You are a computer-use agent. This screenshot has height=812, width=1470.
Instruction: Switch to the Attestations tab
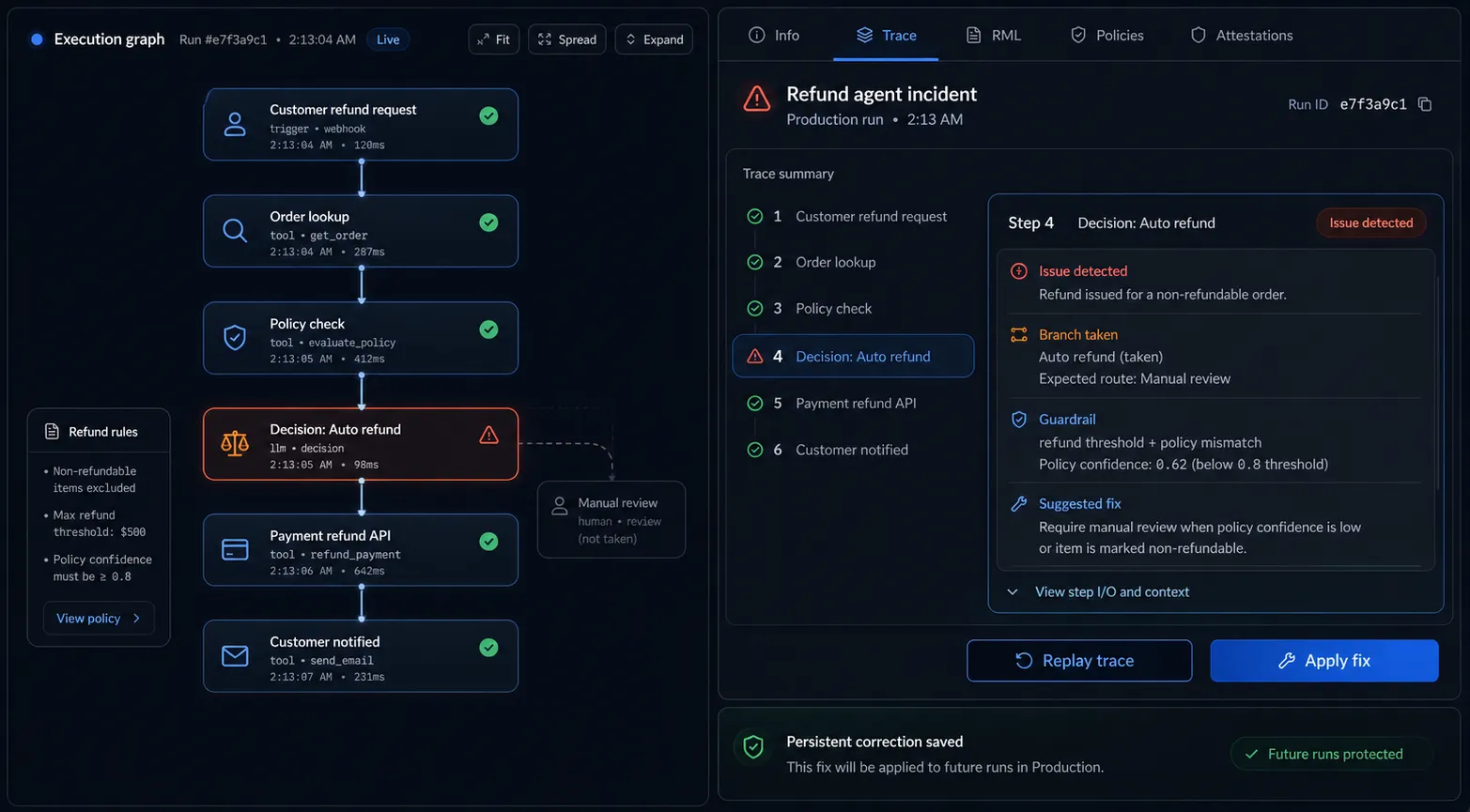tap(1241, 35)
